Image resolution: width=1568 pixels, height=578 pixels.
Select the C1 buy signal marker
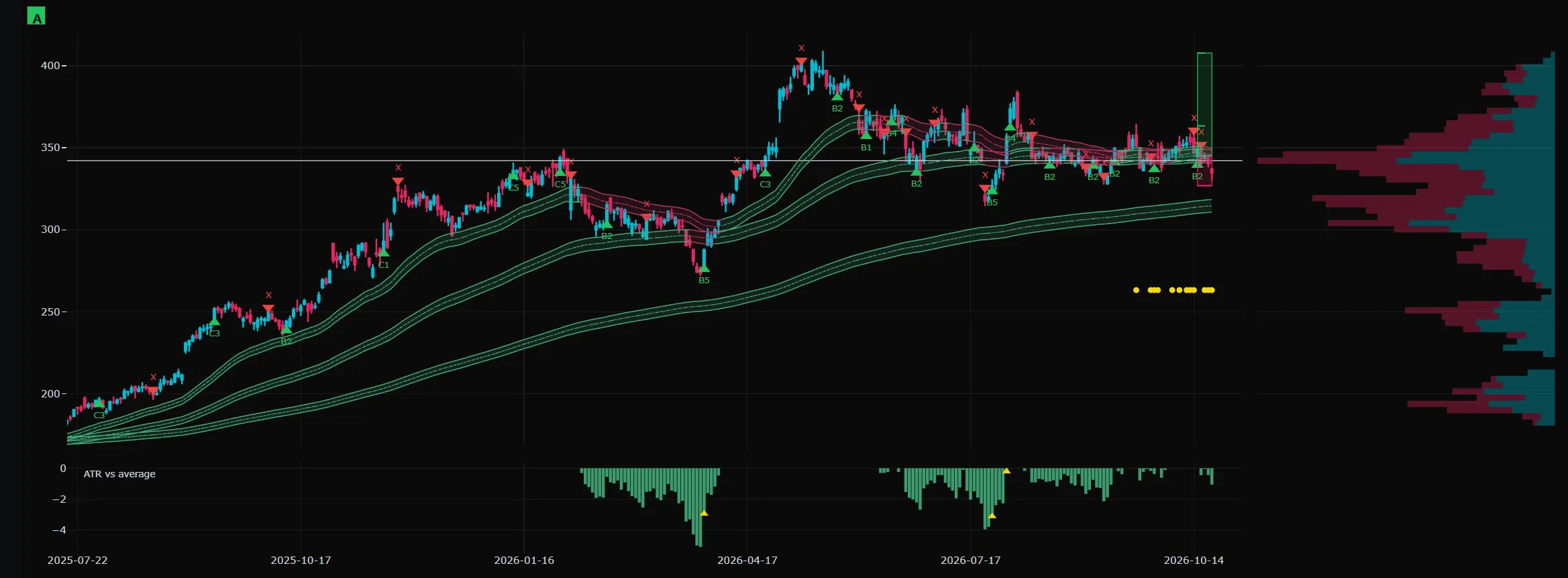click(383, 253)
